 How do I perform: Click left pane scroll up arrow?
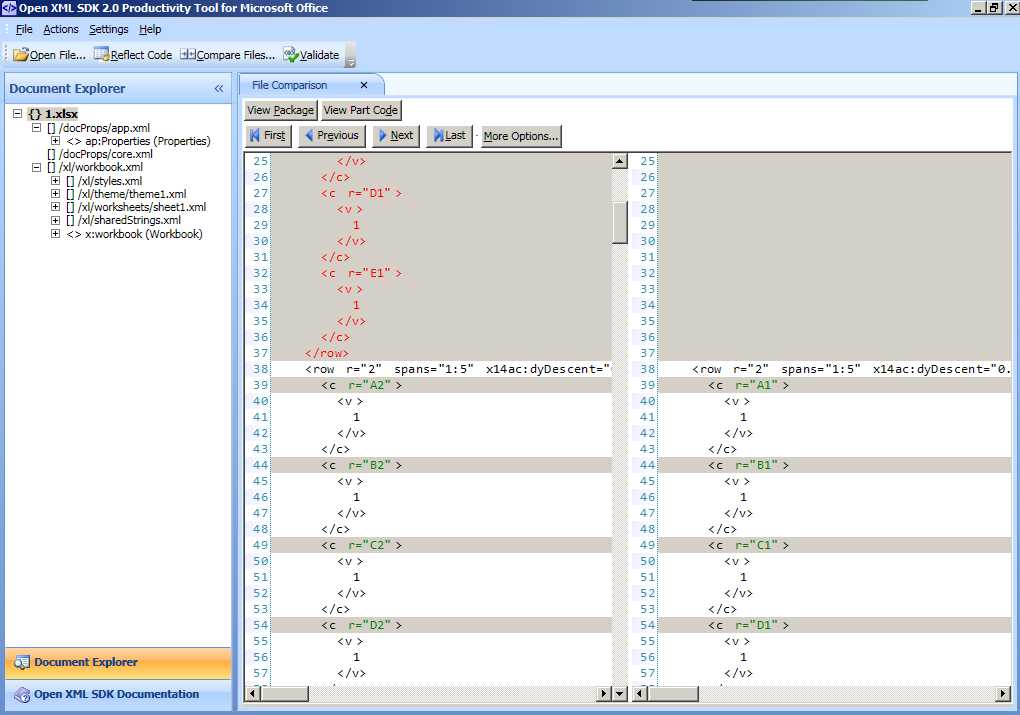(620, 161)
